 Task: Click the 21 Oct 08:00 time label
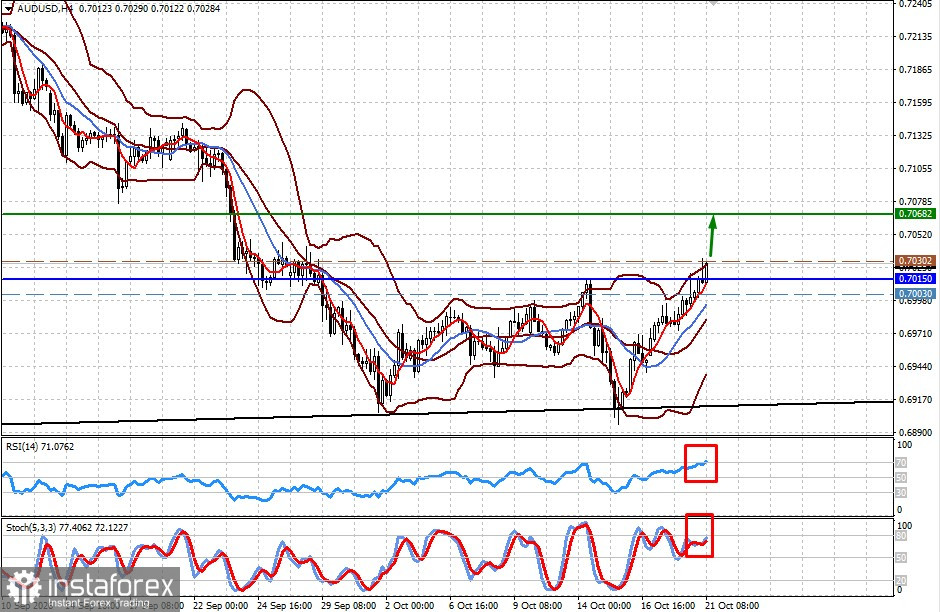point(732,605)
